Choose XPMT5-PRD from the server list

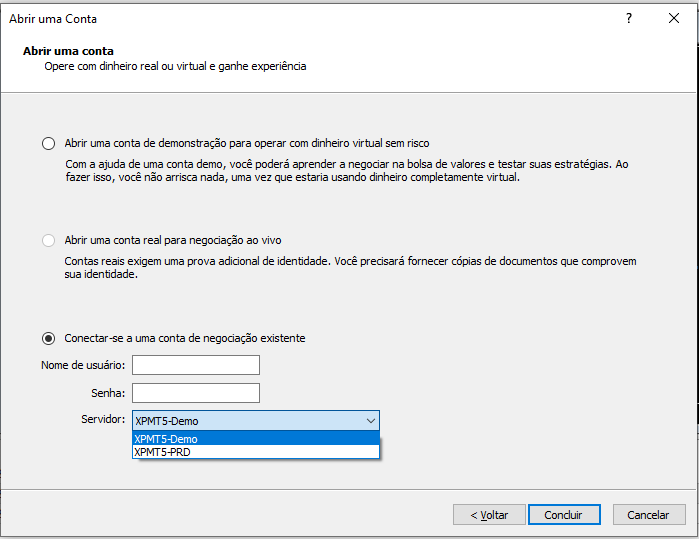[255, 452]
